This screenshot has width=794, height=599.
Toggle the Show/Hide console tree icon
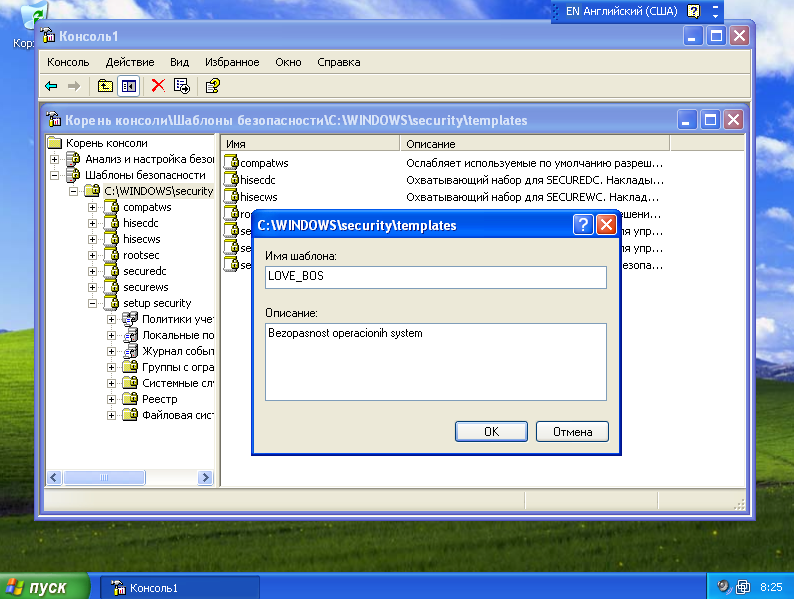129,86
